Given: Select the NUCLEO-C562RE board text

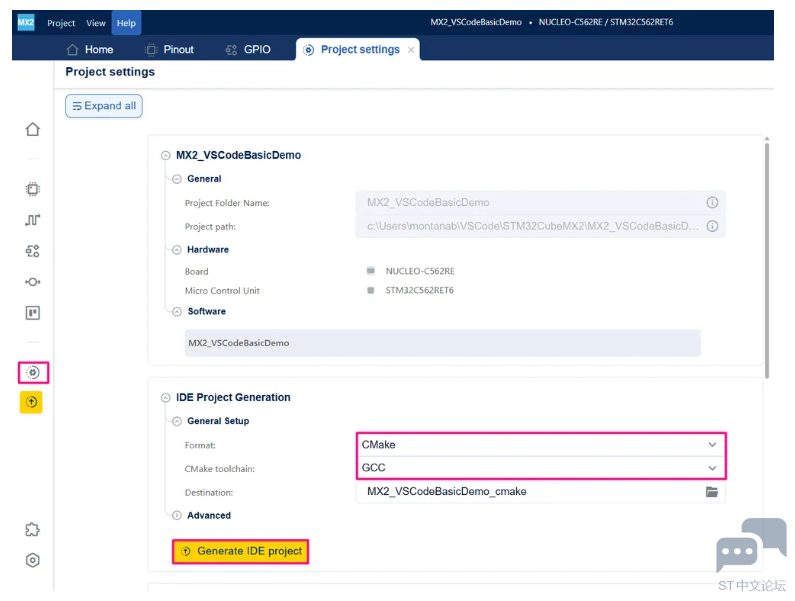Looking at the screenshot, I should [x=420, y=271].
